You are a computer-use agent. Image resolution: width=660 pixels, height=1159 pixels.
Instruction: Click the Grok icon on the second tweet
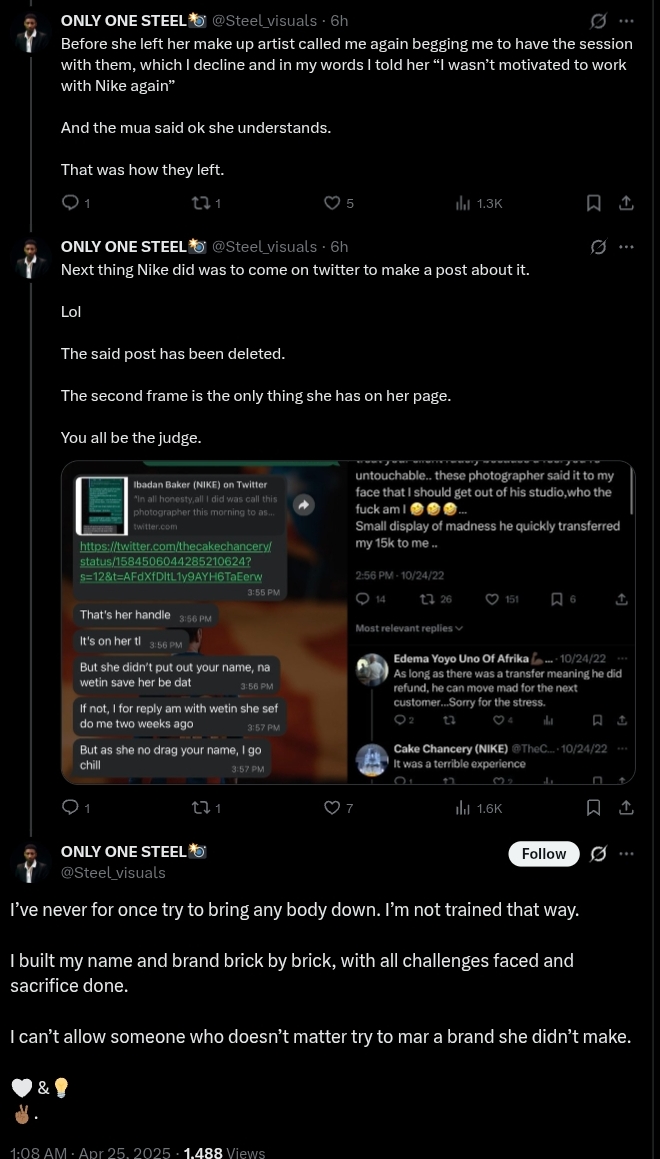pyautogui.click(x=598, y=247)
